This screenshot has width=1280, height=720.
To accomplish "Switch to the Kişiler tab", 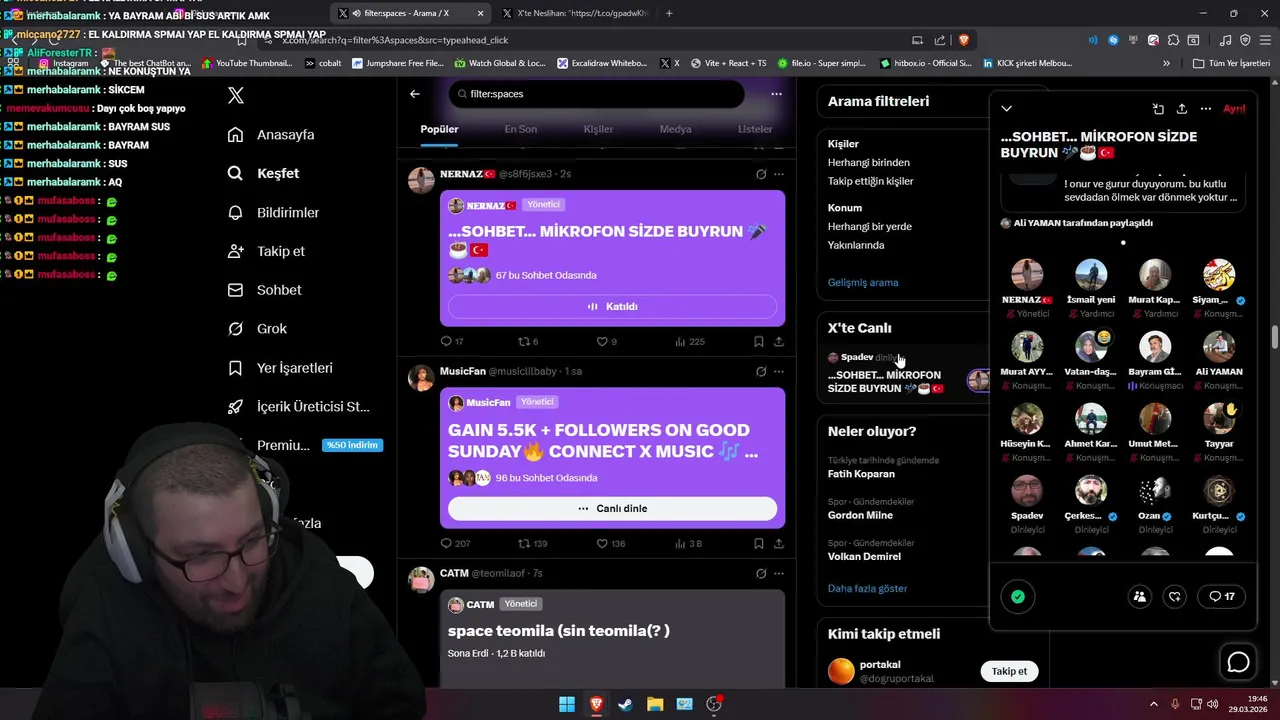I will click(598, 129).
